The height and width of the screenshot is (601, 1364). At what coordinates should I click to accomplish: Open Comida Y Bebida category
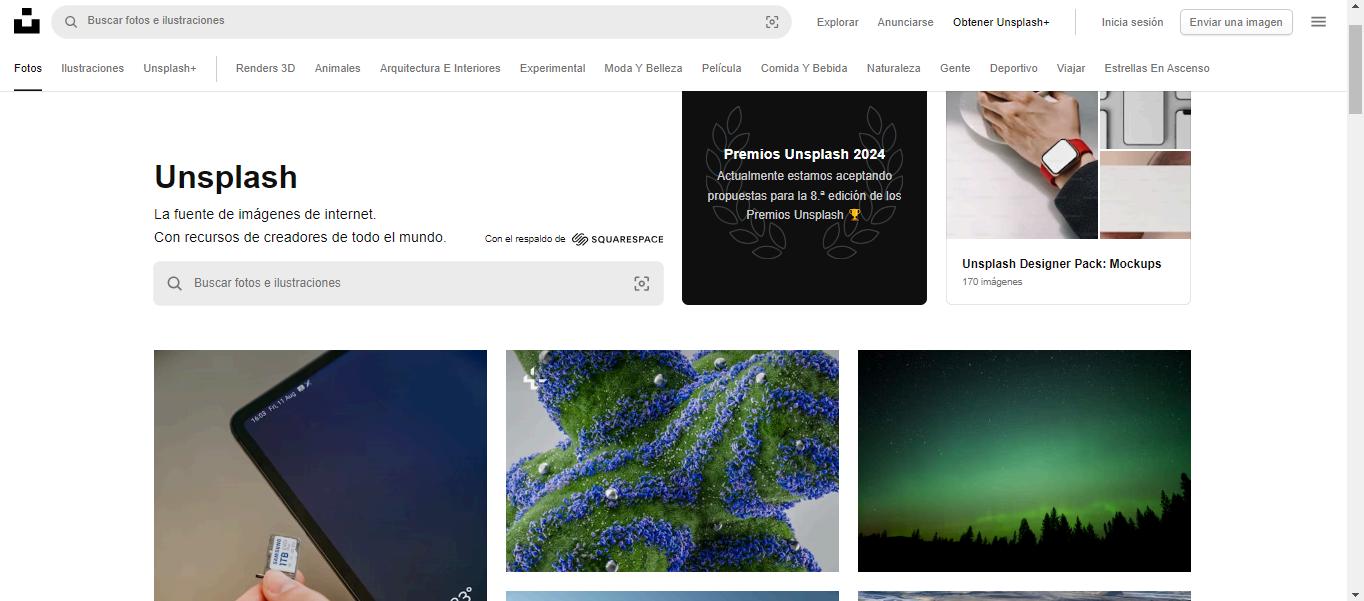click(804, 68)
